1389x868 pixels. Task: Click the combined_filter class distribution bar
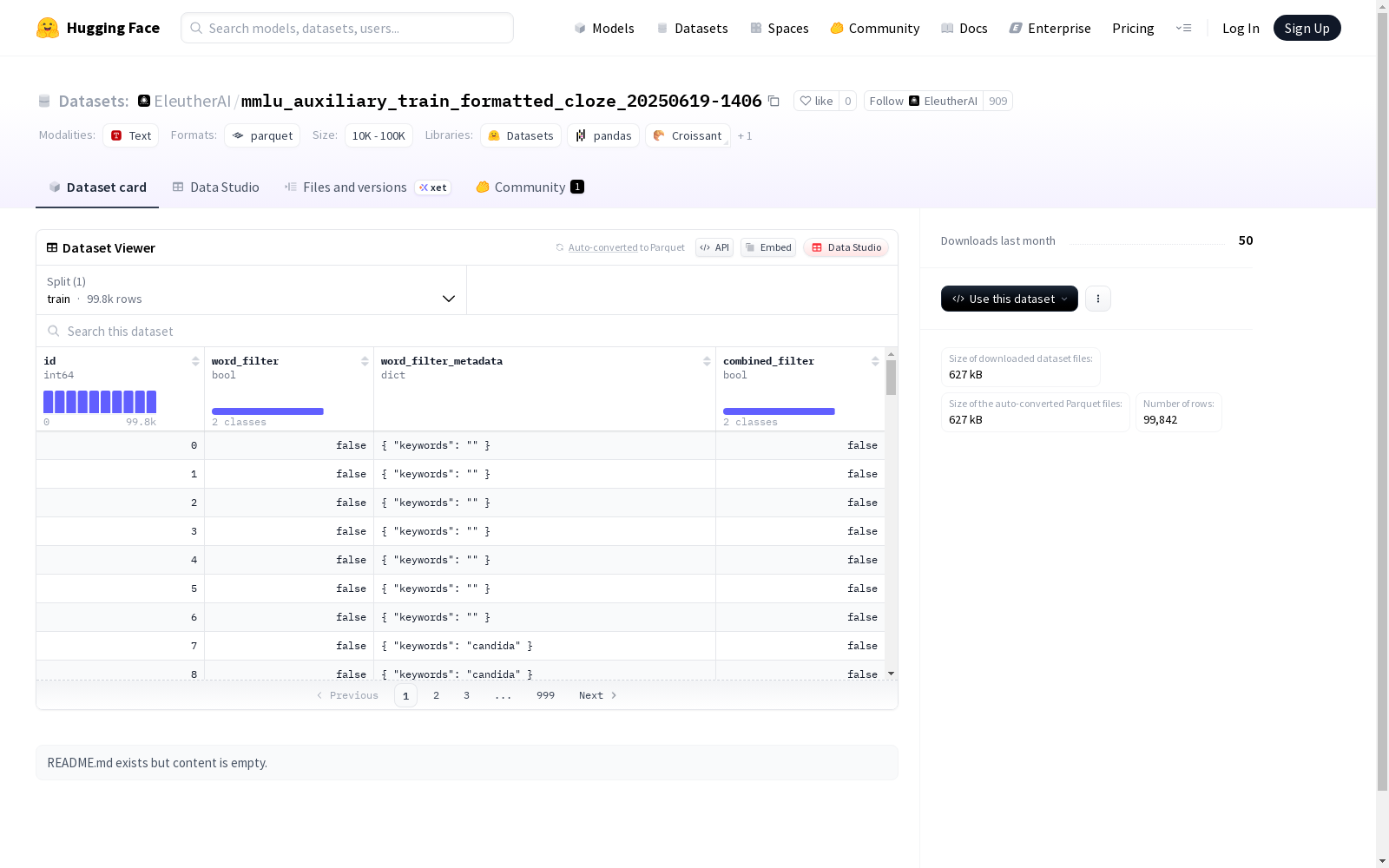click(779, 411)
